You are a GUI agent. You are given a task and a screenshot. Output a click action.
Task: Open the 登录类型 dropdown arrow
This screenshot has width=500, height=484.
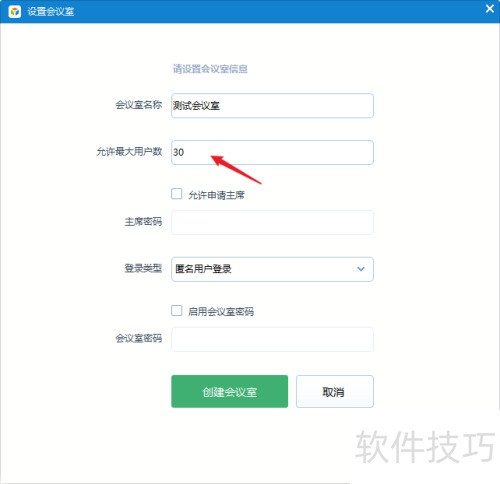click(361, 269)
